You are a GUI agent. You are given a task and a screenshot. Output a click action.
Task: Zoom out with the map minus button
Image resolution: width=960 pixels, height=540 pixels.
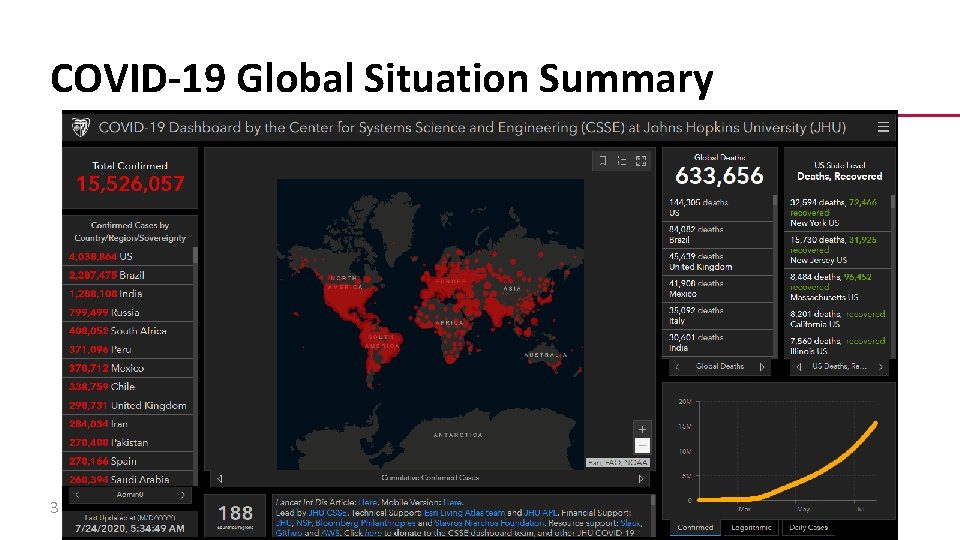pyautogui.click(x=642, y=445)
